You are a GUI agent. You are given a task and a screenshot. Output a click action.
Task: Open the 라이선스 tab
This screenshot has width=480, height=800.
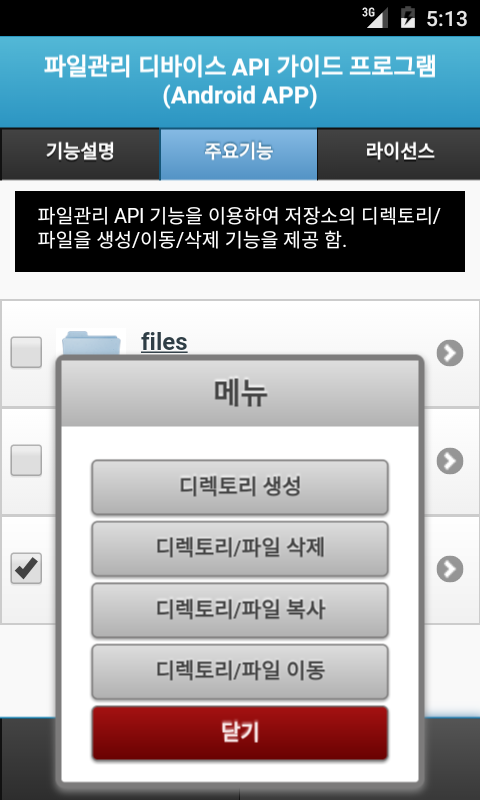pos(399,154)
